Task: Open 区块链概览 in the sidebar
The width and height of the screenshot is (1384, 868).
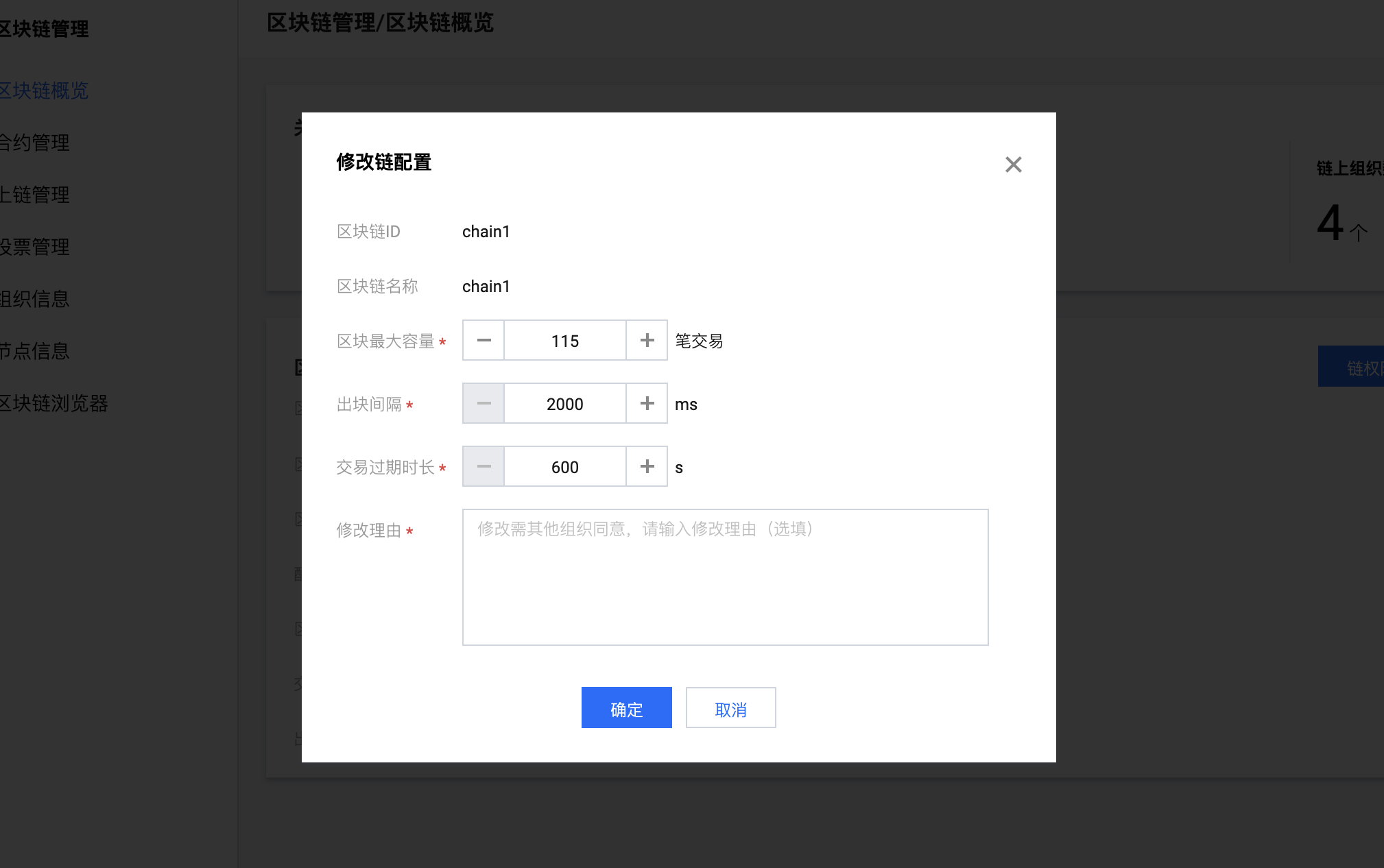Action: (44, 91)
